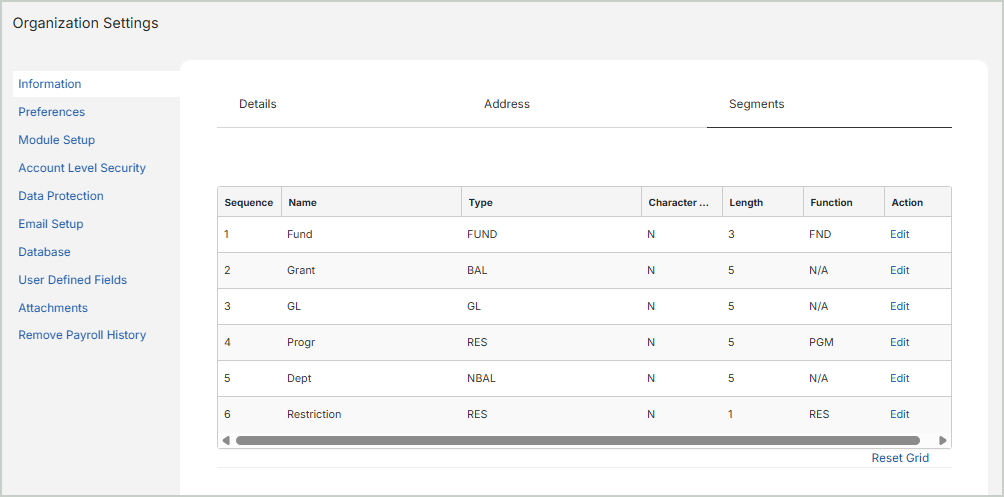Click Edit for the GL segment
Image resolution: width=1004 pixels, height=497 pixels.
[x=899, y=307]
